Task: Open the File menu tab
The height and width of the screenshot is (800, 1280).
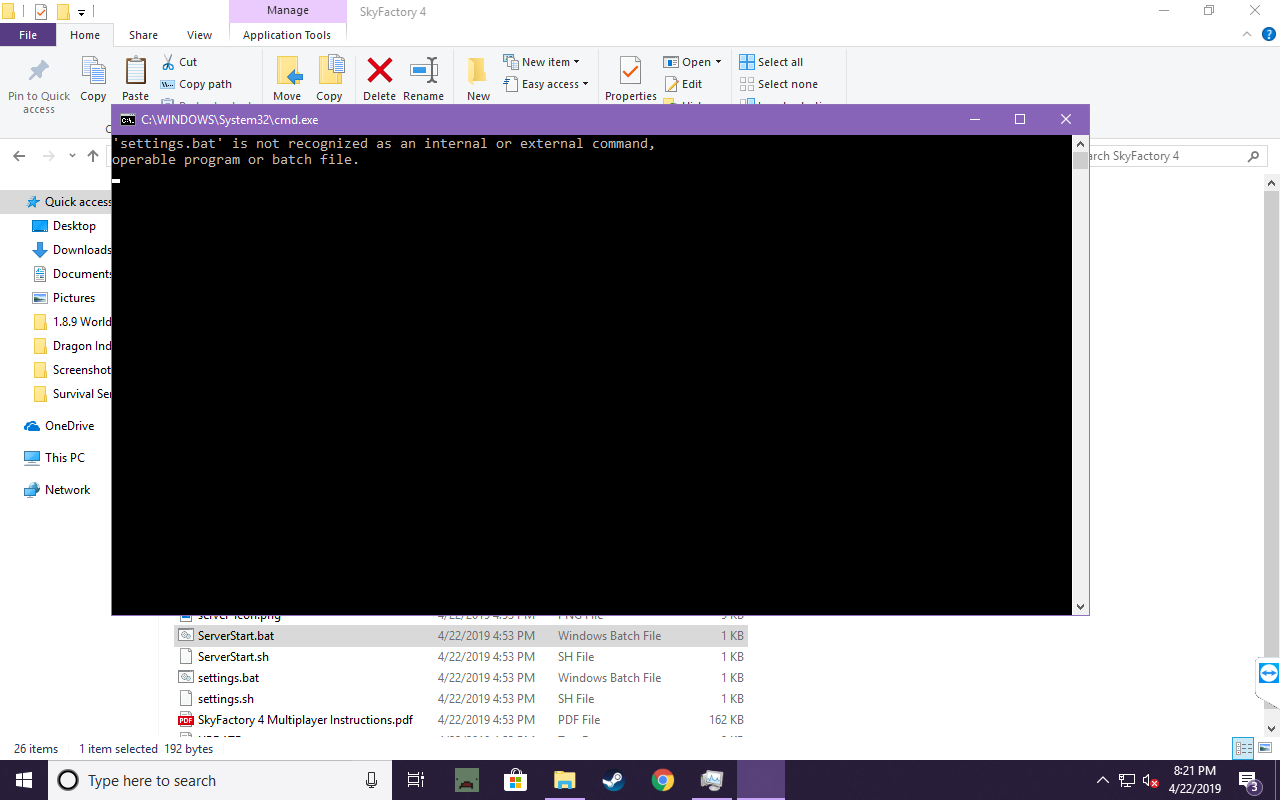Action: [x=28, y=35]
